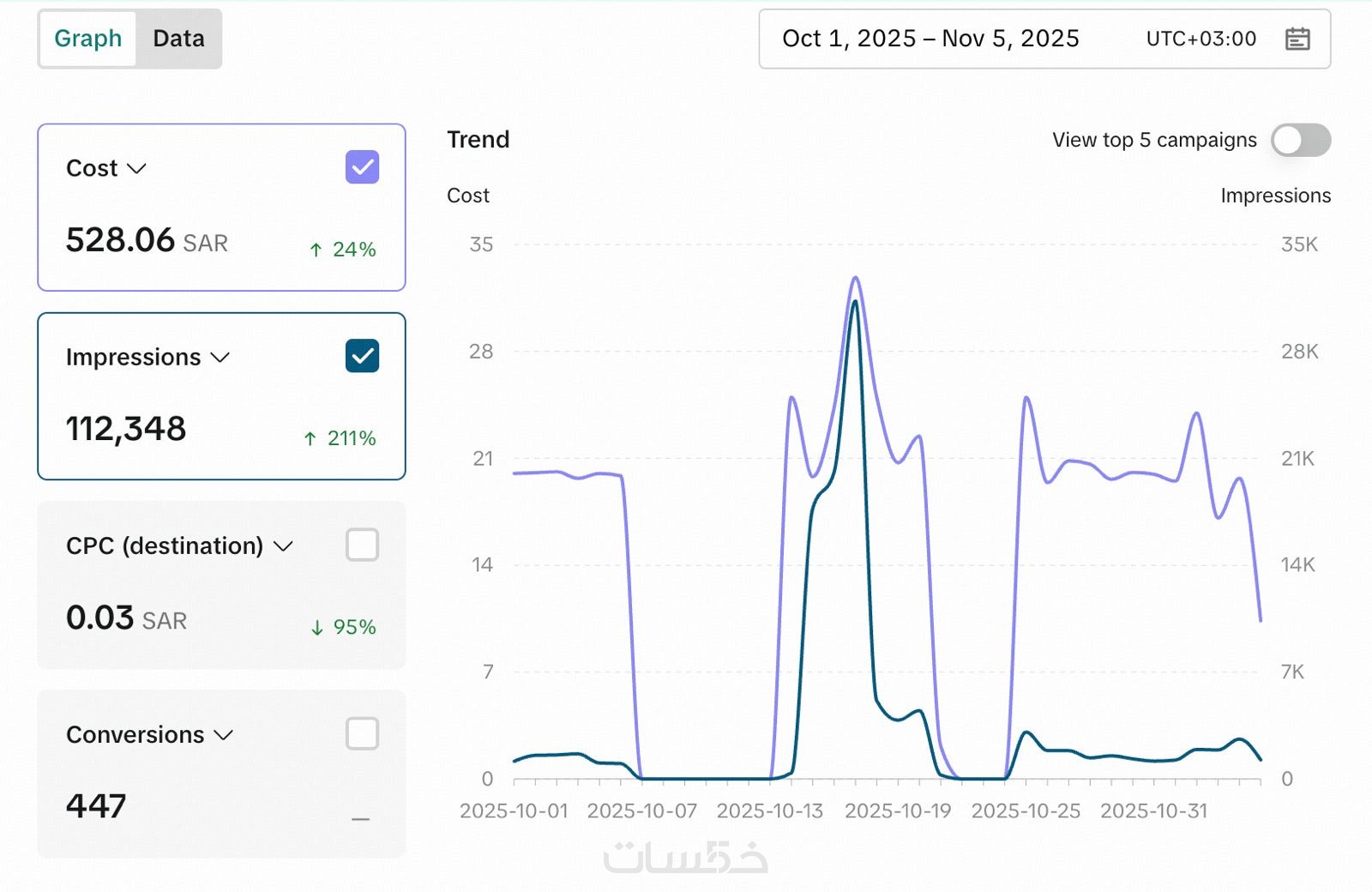Image resolution: width=1372 pixels, height=892 pixels.
Task: Expand the CPC (destination) dropdown
Action: pos(283,545)
